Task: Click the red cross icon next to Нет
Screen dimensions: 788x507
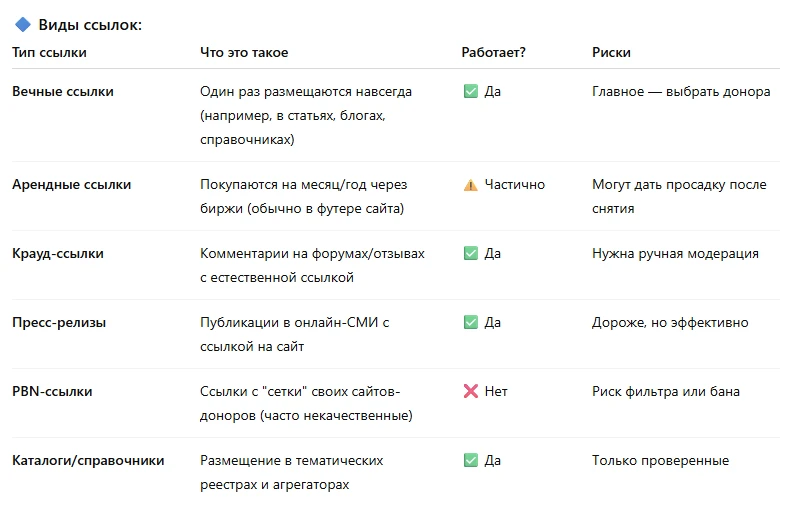Action: click(471, 392)
